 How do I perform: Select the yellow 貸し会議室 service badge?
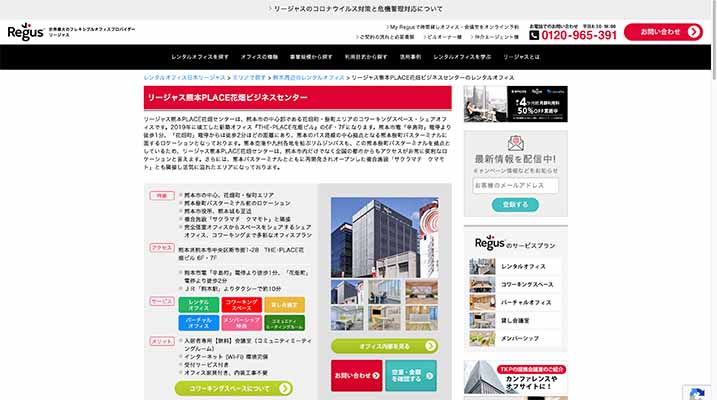coord(284,304)
